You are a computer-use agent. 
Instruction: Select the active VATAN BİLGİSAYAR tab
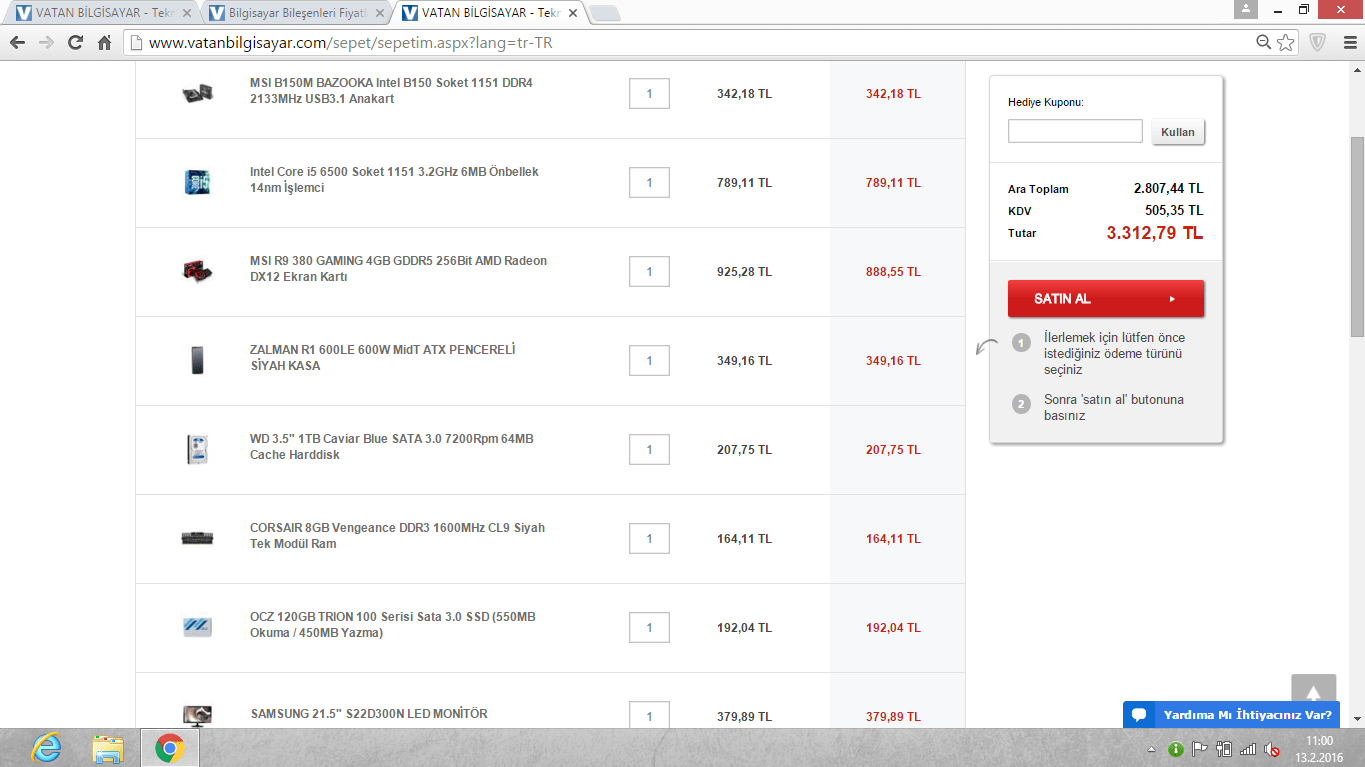point(490,13)
